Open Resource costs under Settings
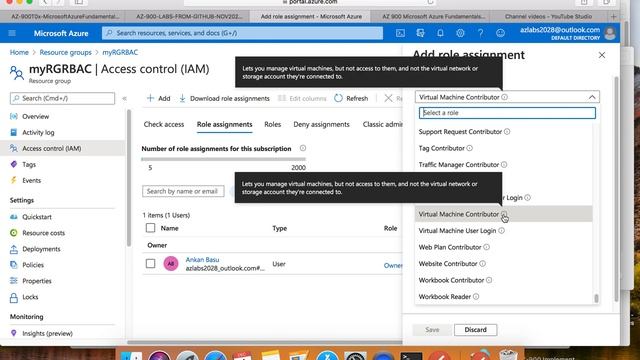The height and width of the screenshot is (360, 640). click(43, 233)
